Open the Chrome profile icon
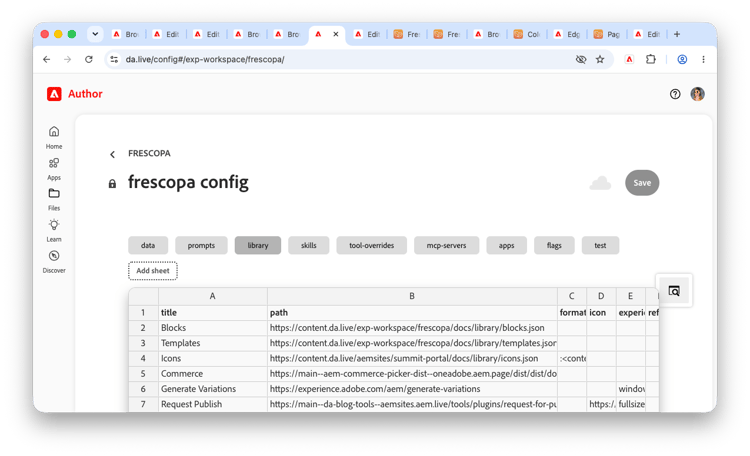Viewport: 750px width, 456px height. 682,59
